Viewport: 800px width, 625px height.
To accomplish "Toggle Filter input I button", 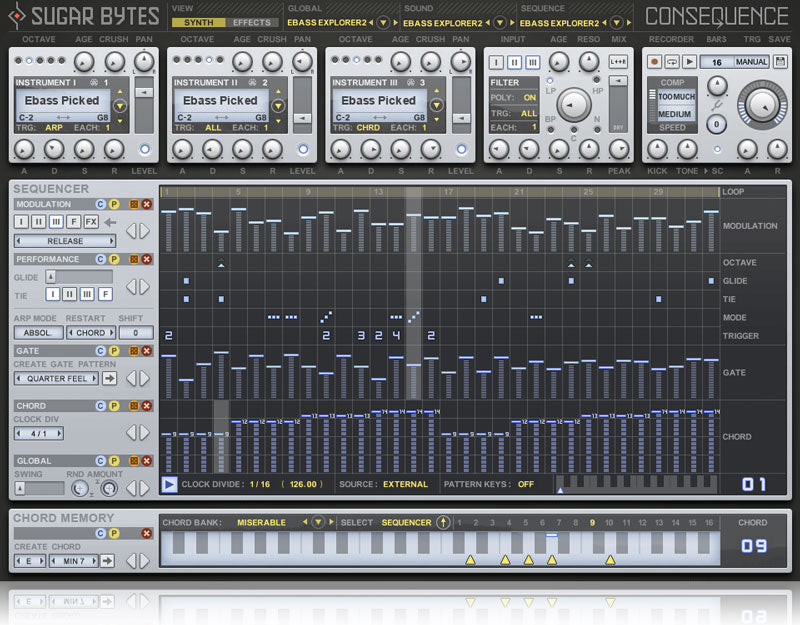I will [496, 62].
